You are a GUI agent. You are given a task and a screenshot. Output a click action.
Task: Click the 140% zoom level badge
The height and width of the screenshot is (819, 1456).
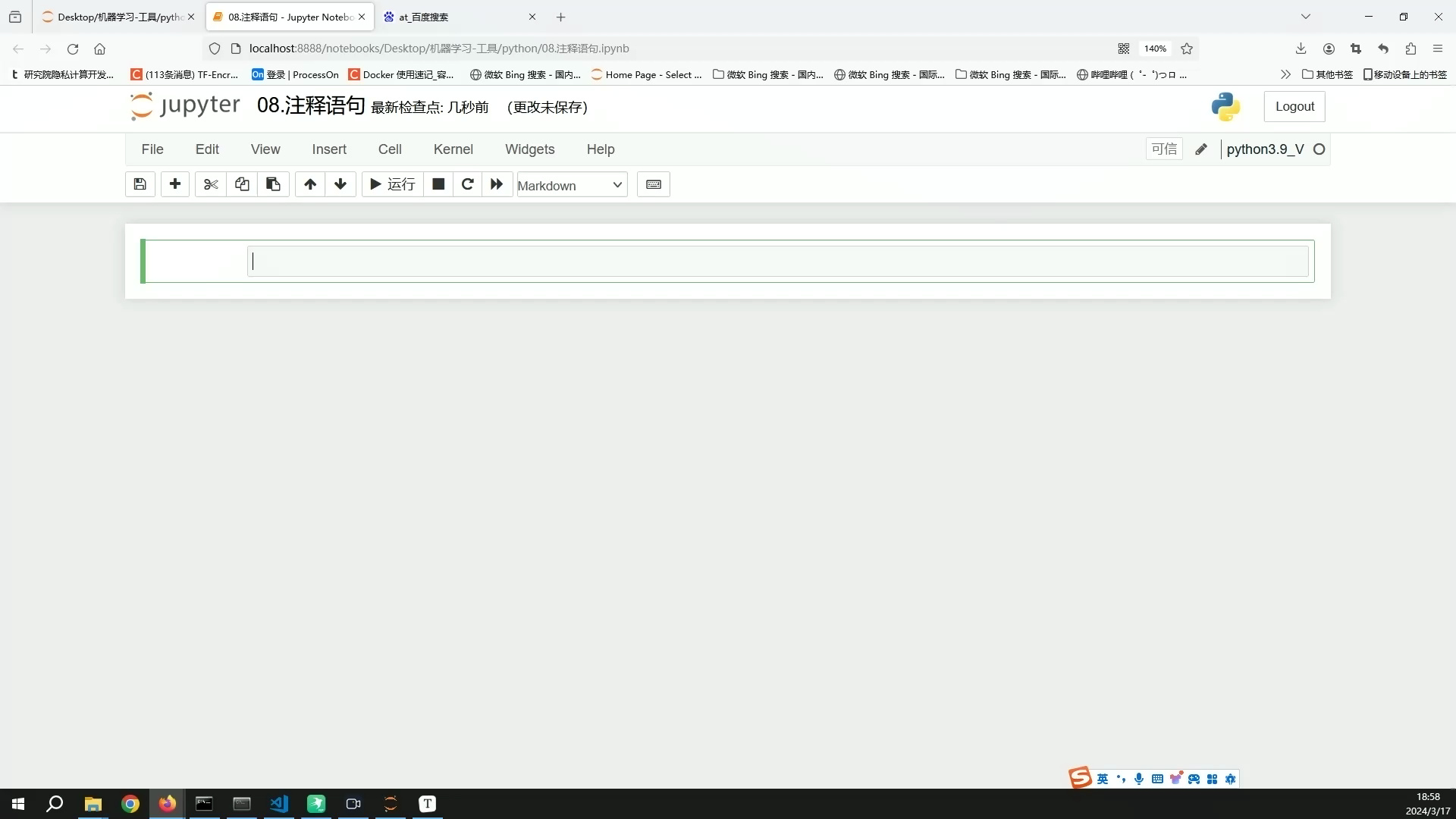[1155, 49]
